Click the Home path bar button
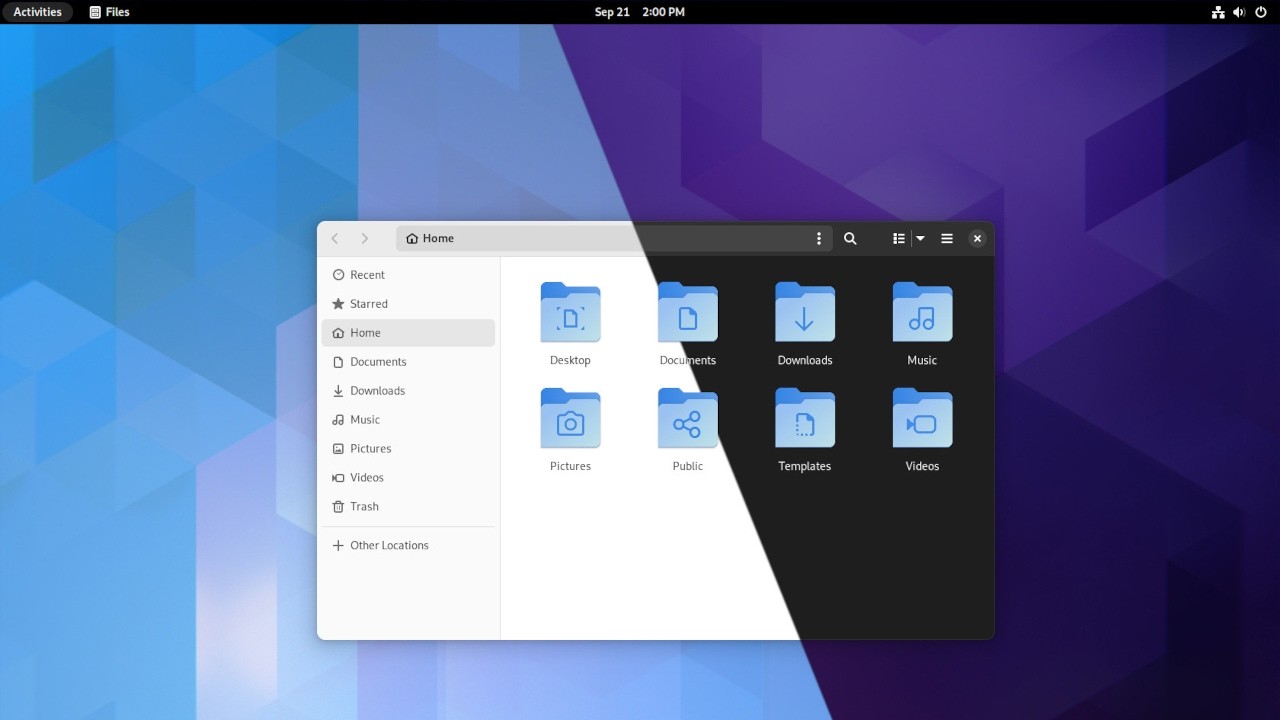Image resolution: width=1280 pixels, height=720 pixels. tap(430, 238)
